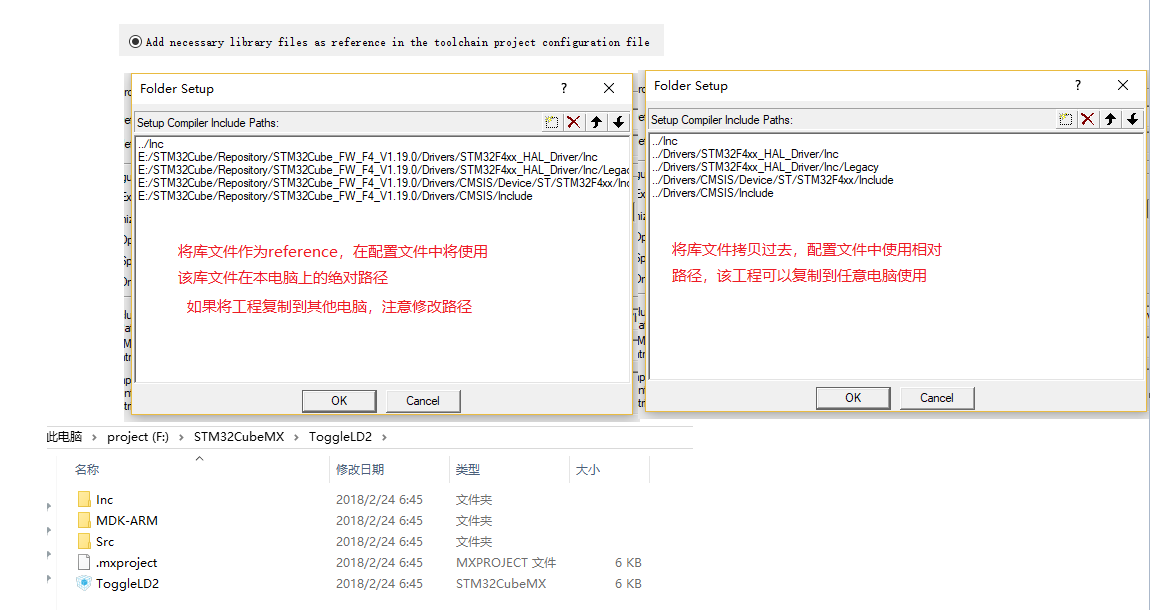Select '../Drivers/STM32F4xx_HAL_Driver/Inc/Legacy' in right list
Image resolution: width=1150 pixels, height=610 pixels.
[x=765, y=167]
